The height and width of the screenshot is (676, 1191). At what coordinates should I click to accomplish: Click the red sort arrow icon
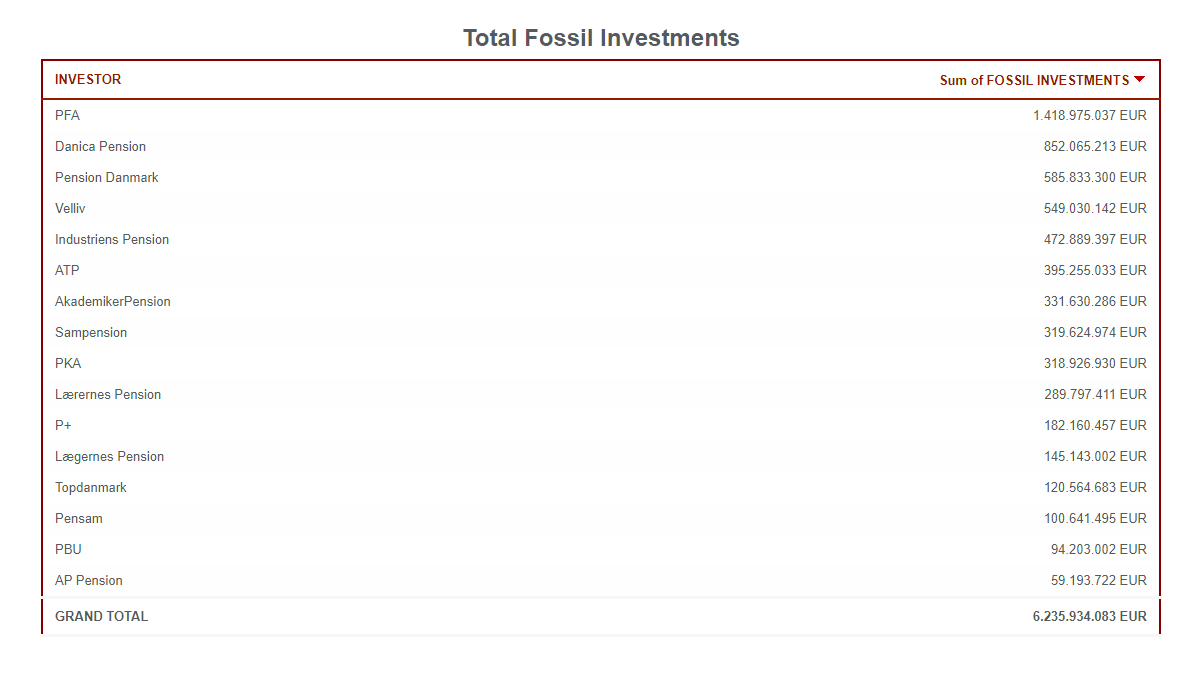(1139, 80)
